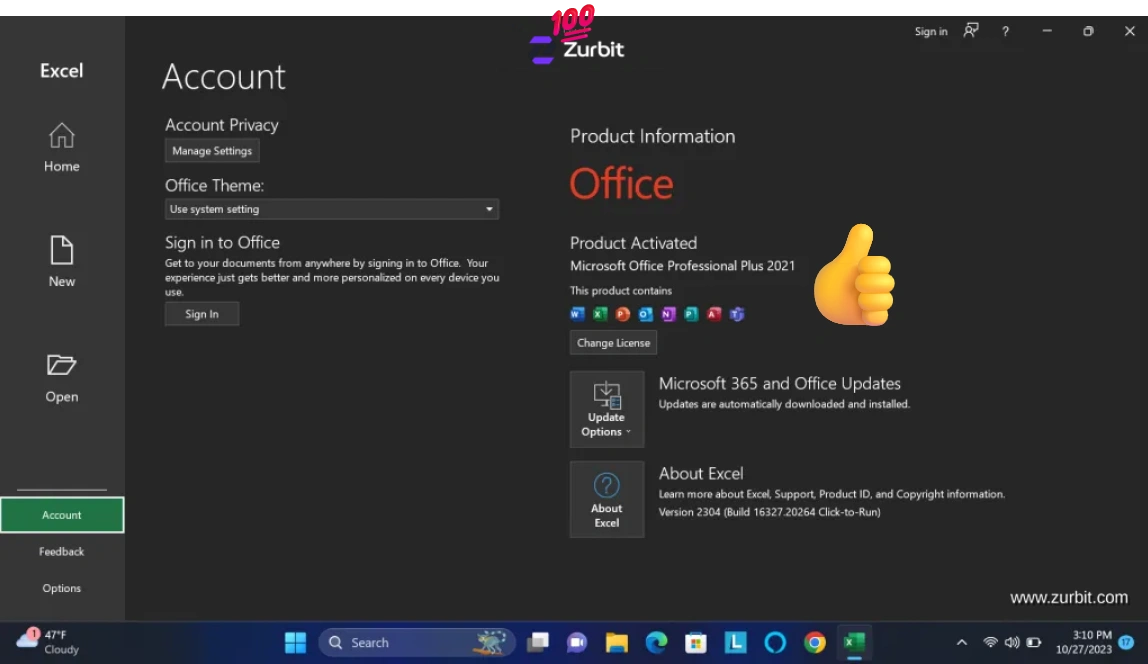Click the Word app icon in product list
This screenshot has height=664, width=1148.
click(x=577, y=314)
